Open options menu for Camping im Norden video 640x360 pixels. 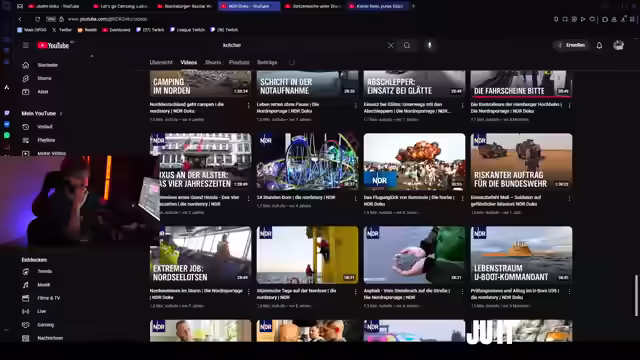(248, 105)
